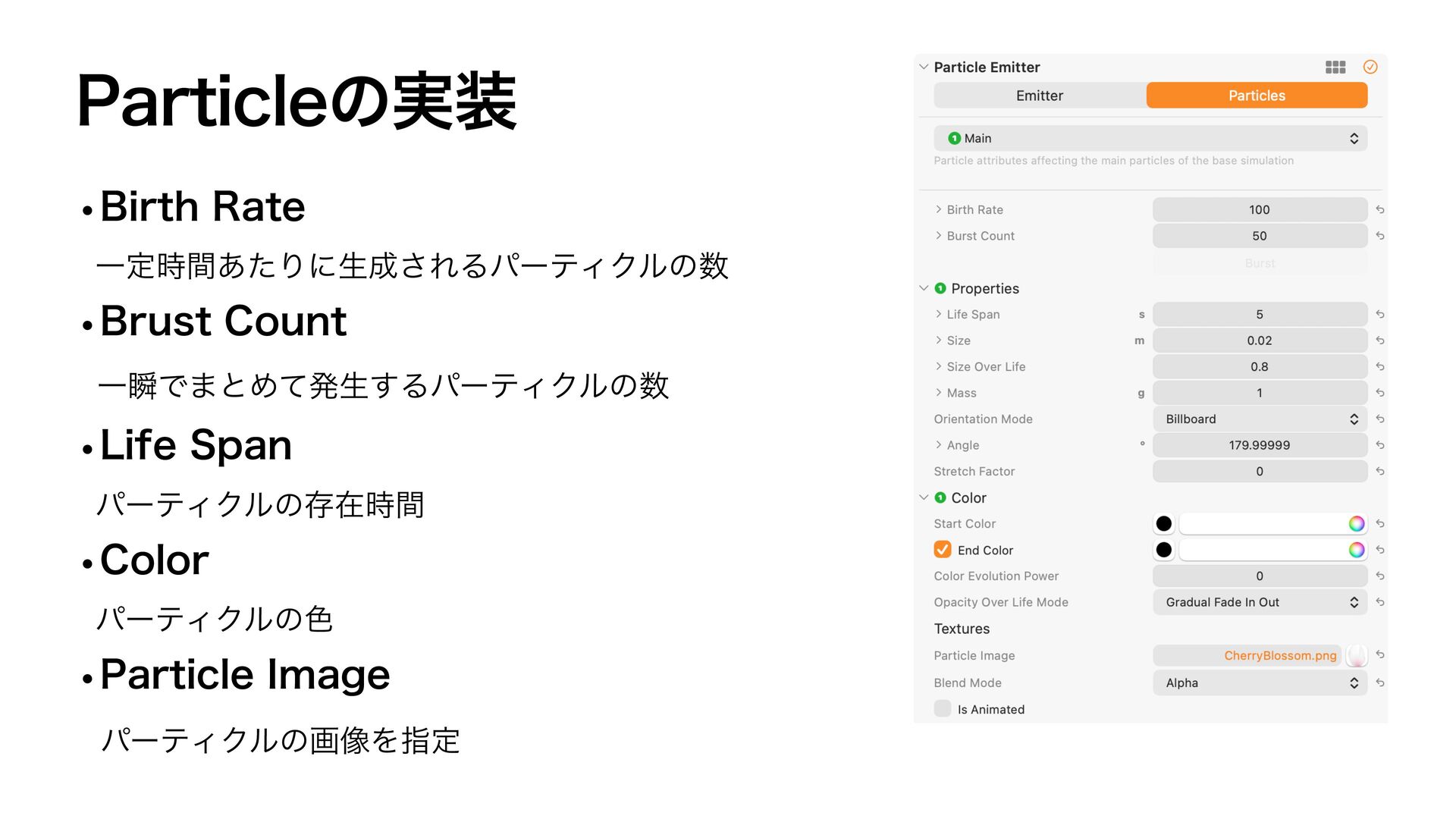Click revert arrow beside Angle field
Screen dimensions: 1456x819
tap(1380, 445)
